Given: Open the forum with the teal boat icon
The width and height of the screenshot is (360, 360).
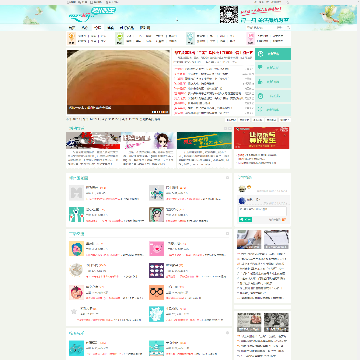Looking at the screenshot, I should 156,348.
